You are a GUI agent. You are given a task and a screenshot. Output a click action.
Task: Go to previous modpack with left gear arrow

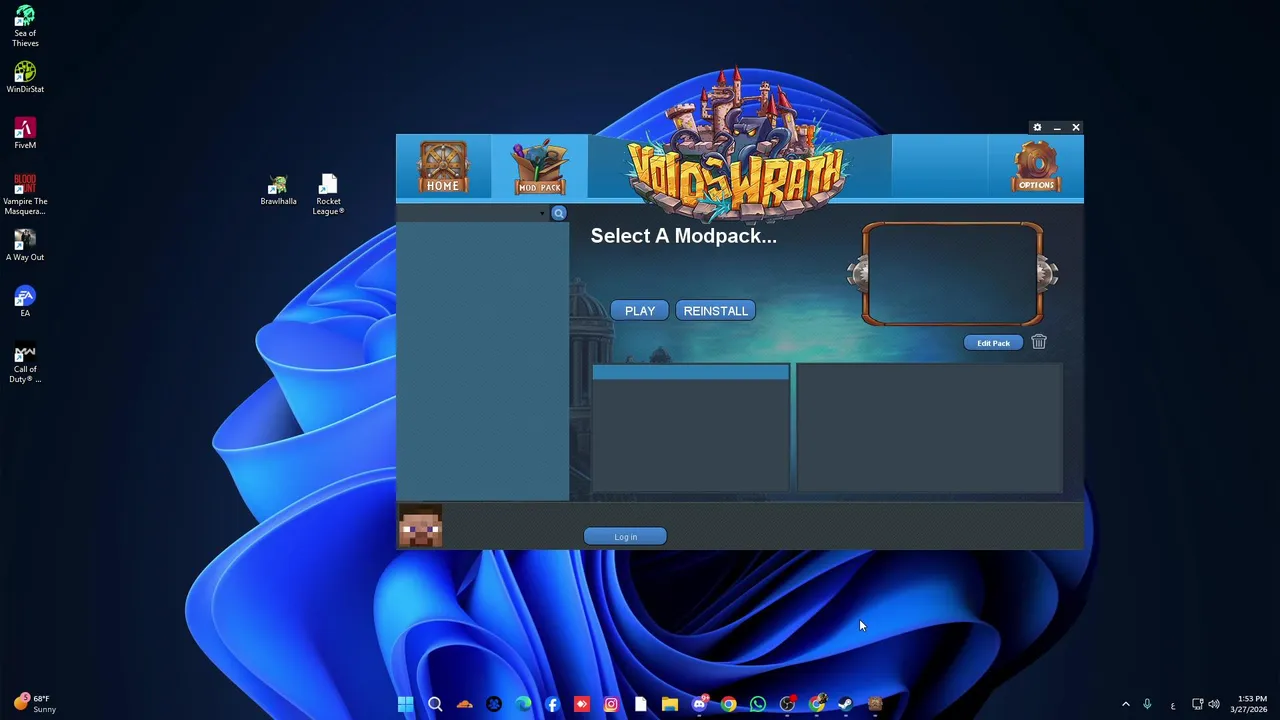tap(857, 274)
